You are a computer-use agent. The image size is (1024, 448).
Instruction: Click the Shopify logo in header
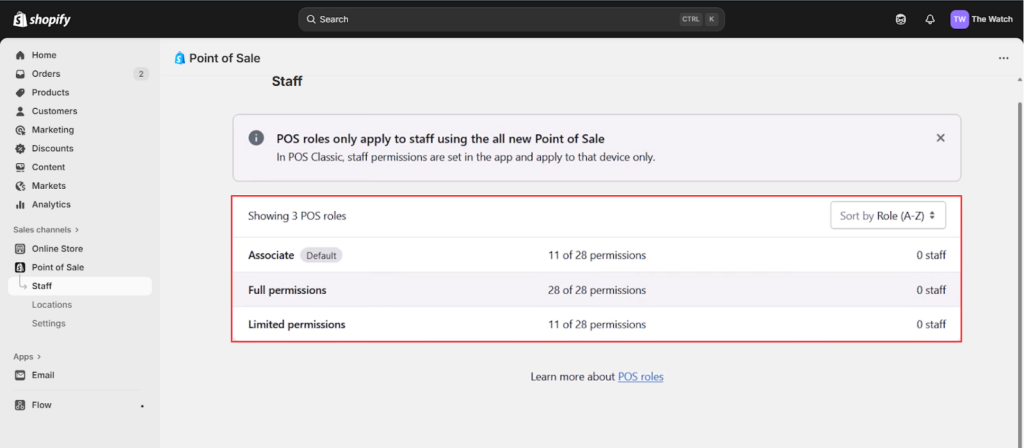pos(41,19)
